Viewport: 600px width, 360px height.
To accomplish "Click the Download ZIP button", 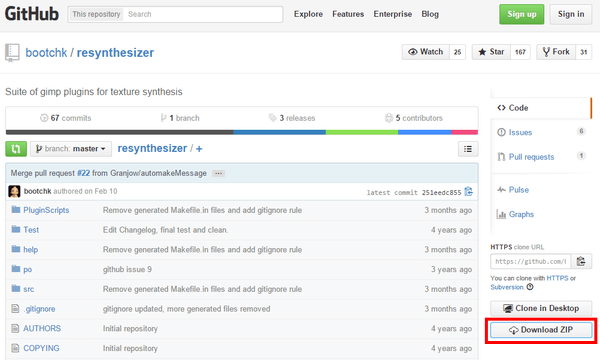I will 541,330.
